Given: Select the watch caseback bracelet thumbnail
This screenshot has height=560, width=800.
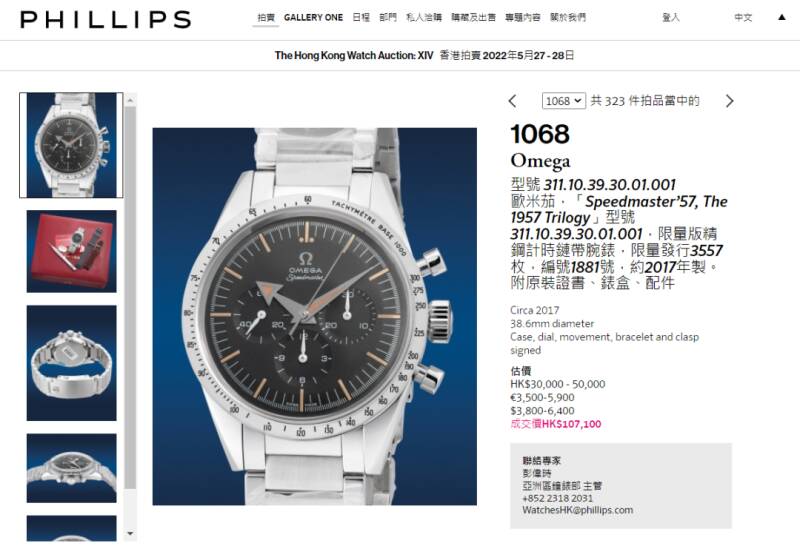Looking at the screenshot, I should (x=71, y=363).
